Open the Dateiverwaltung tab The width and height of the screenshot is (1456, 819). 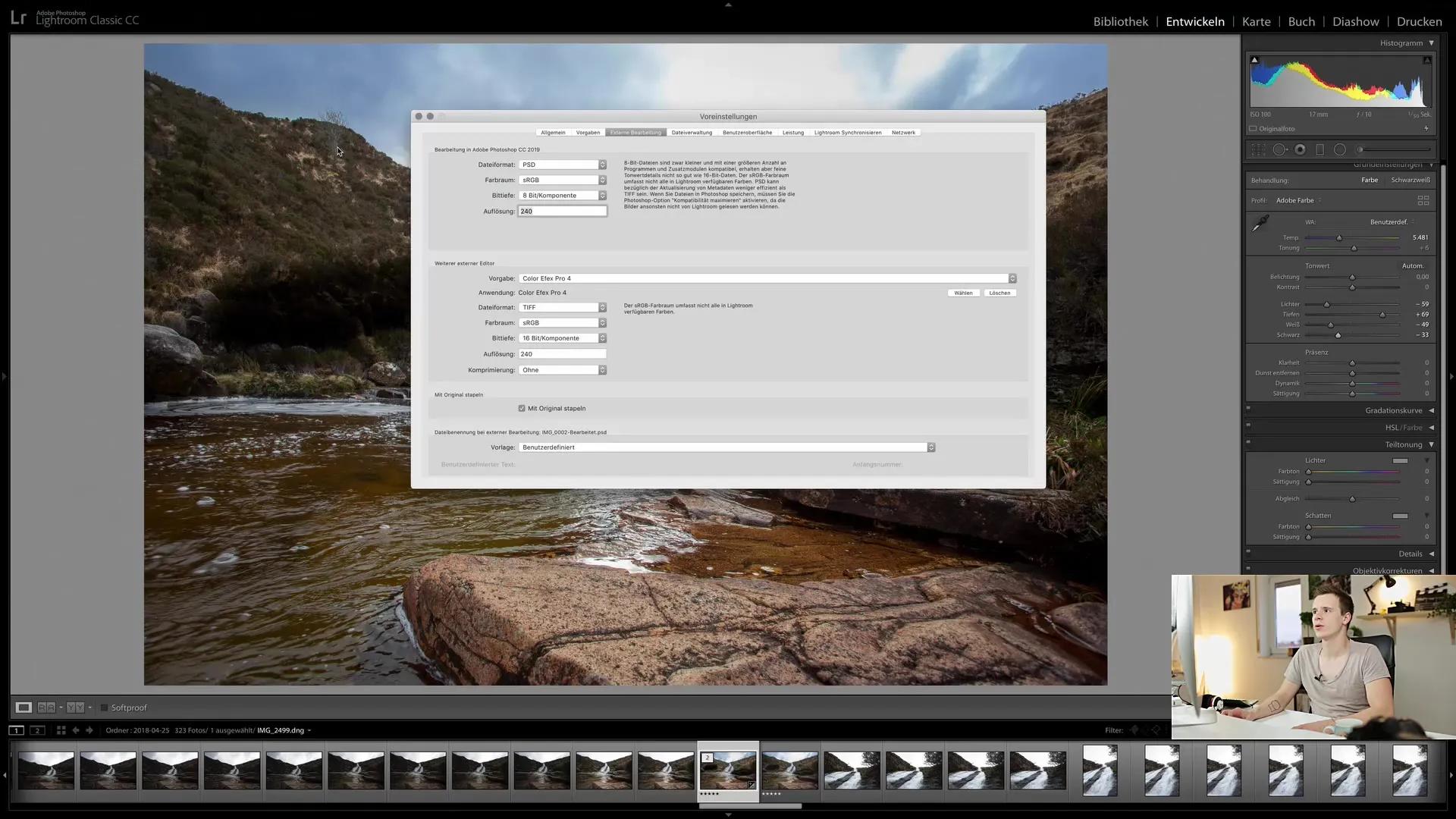(x=692, y=133)
